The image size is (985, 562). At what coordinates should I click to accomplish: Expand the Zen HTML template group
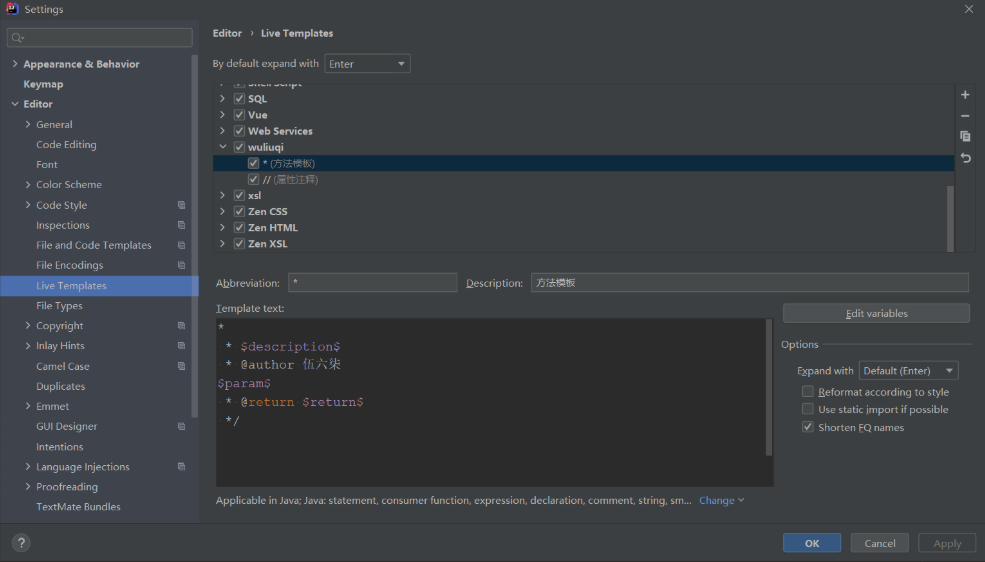[x=222, y=227]
